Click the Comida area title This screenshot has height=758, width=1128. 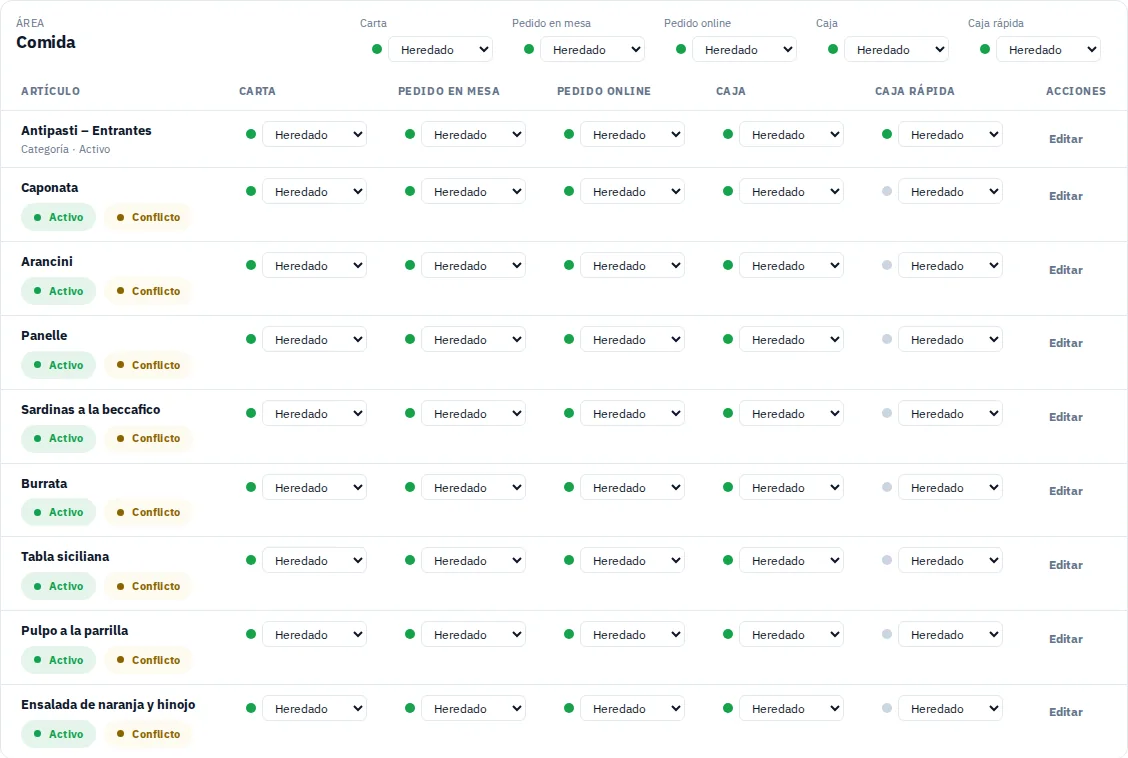click(46, 42)
